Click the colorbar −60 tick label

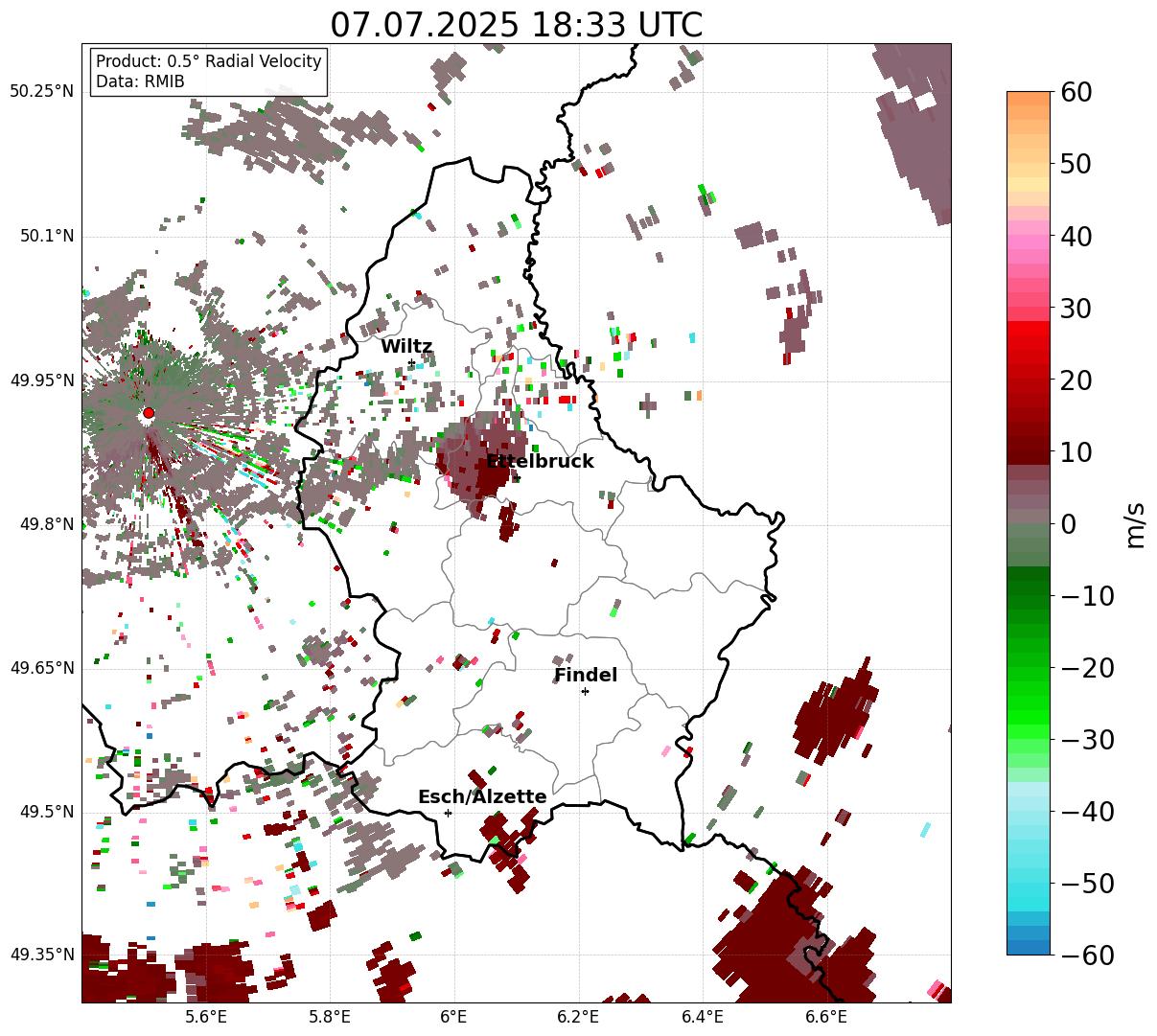click(1088, 955)
